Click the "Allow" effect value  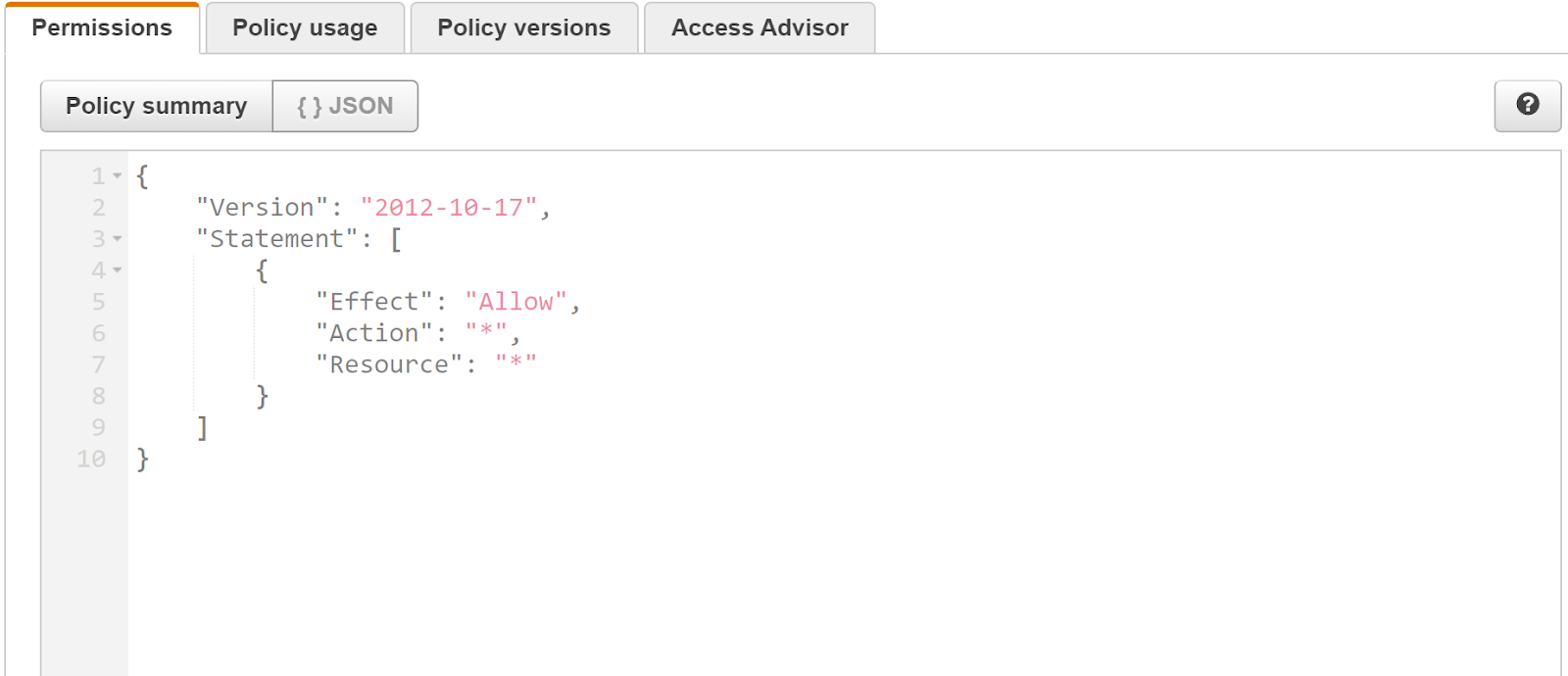tap(515, 302)
